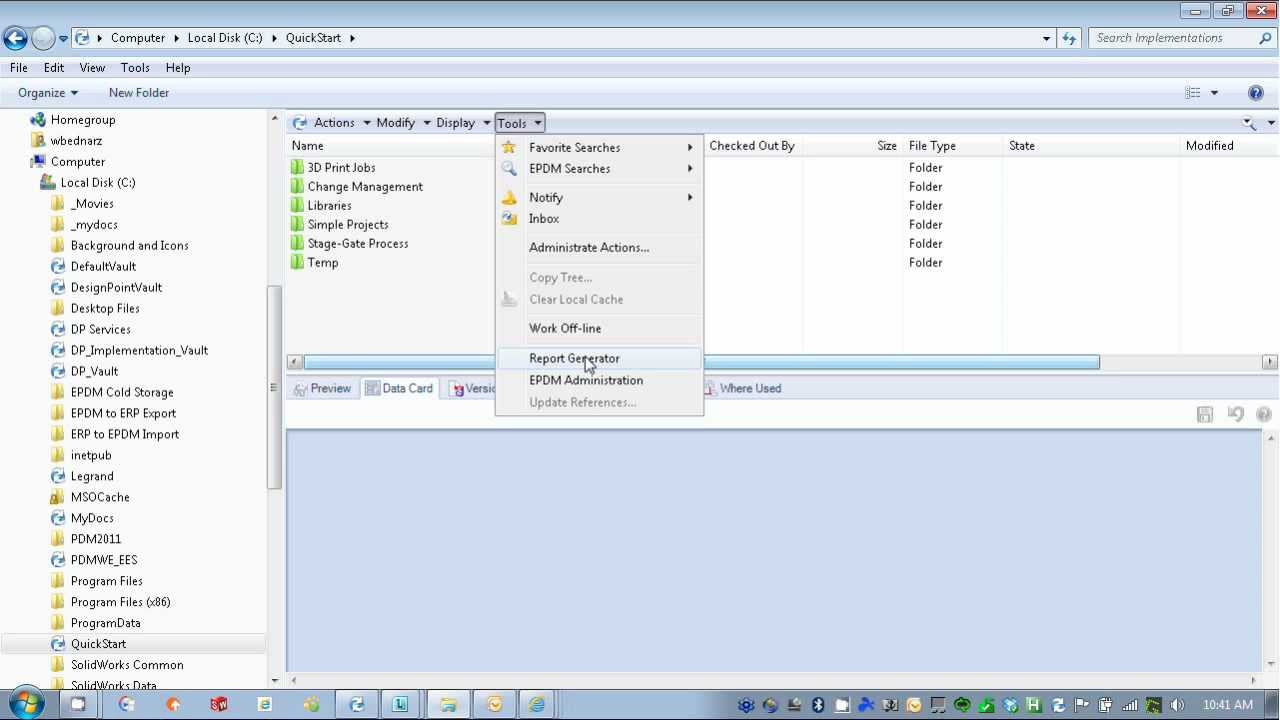Click the EPDM Searches magnifier icon
Image resolution: width=1280 pixels, height=720 pixels.
coord(509,168)
